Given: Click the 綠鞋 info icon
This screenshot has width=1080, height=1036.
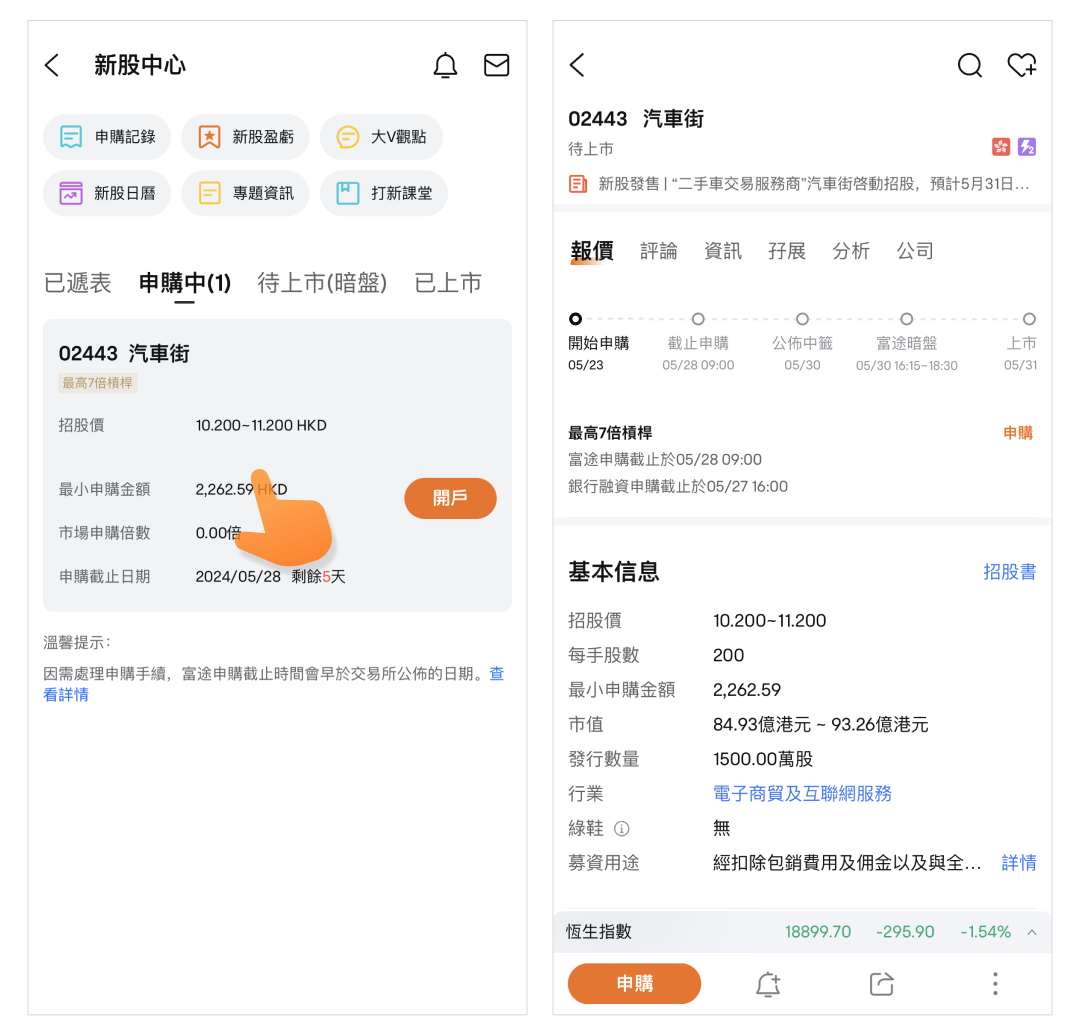Looking at the screenshot, I should pos(621,829).
